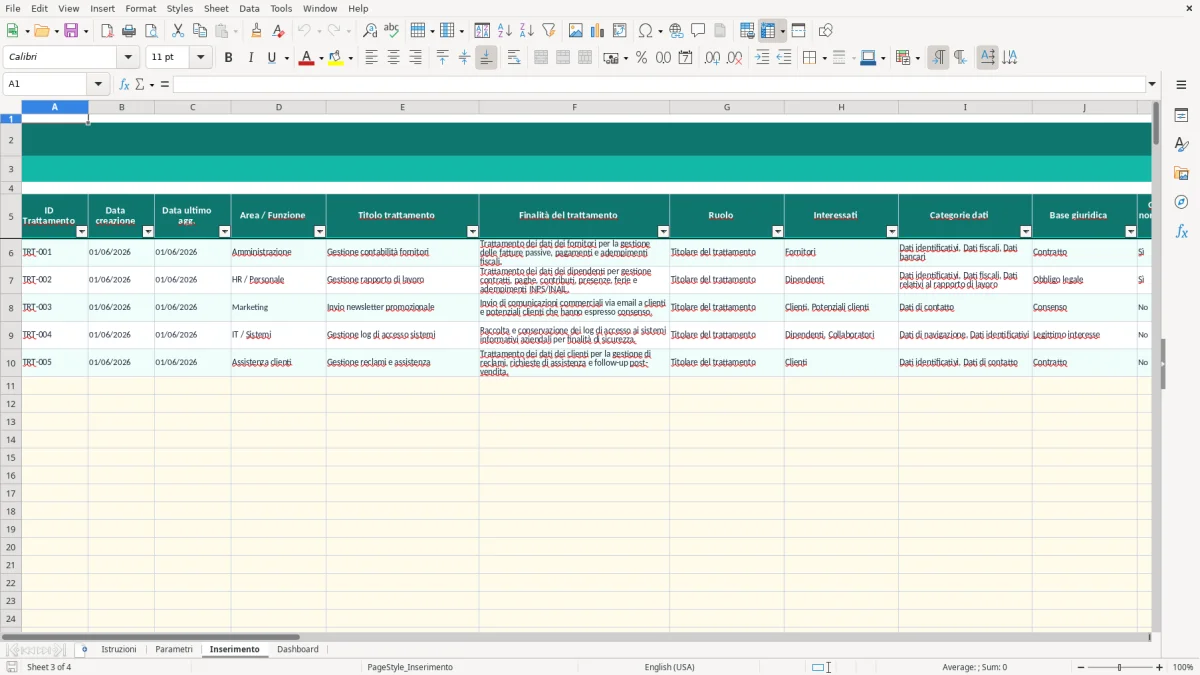
Task: Toggle Bold formatting
Action: tap(228, 58)
